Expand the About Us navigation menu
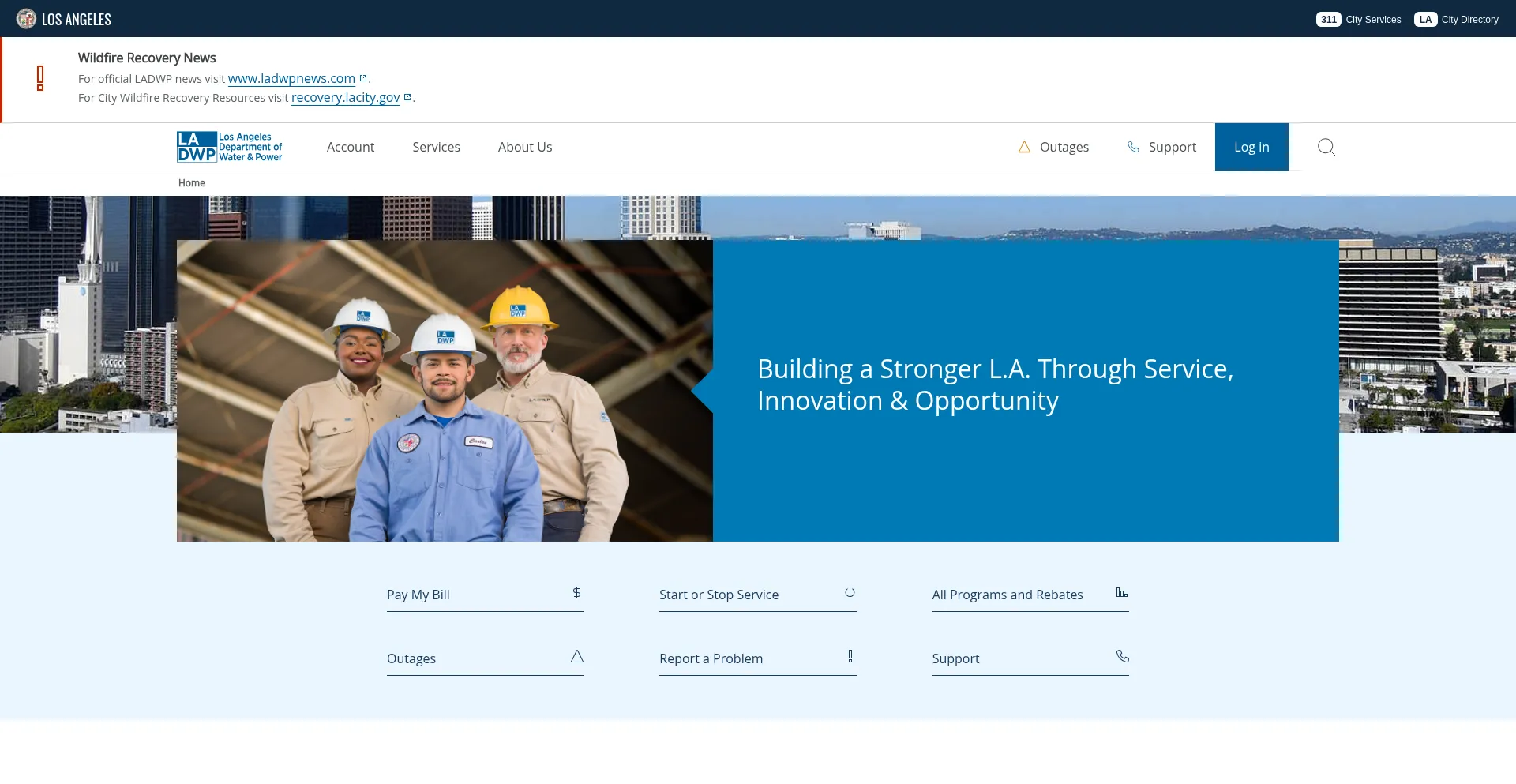Viewport: 1516px width, 784px height. click(525, 147)
